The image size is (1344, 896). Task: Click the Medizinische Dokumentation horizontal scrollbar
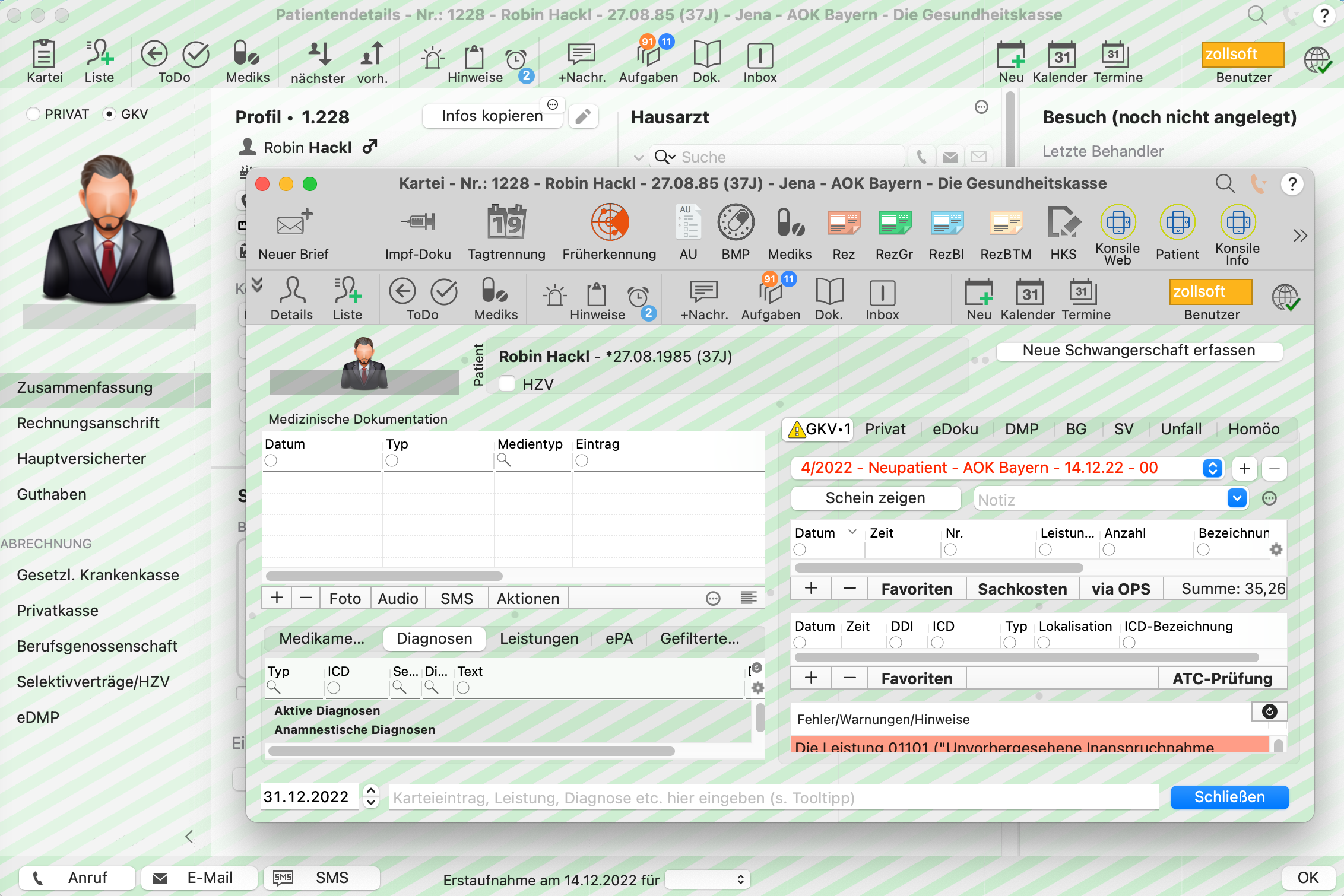pos(385,576)
